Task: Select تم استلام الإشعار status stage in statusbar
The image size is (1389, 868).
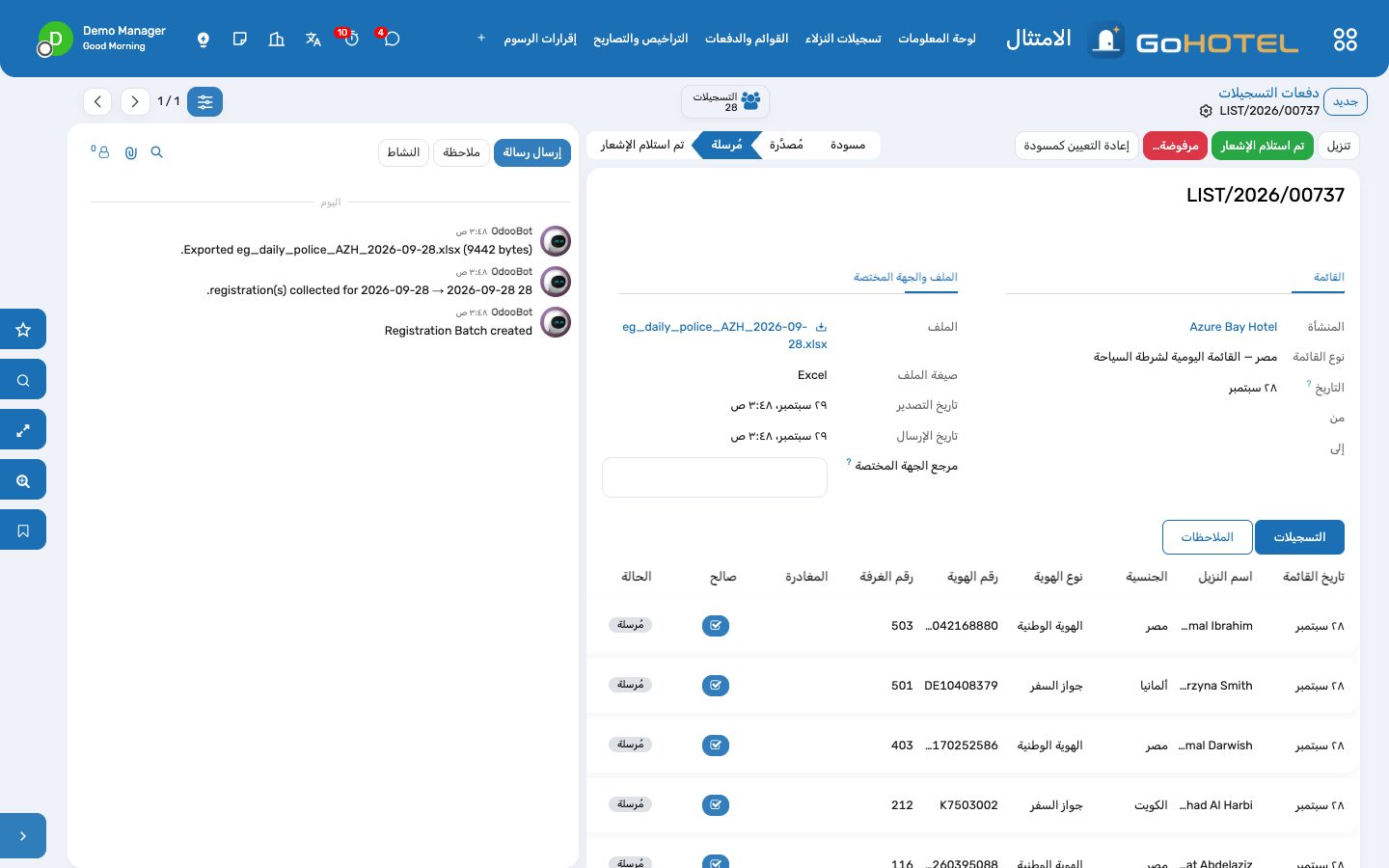Action: click(x=642, y=145)
